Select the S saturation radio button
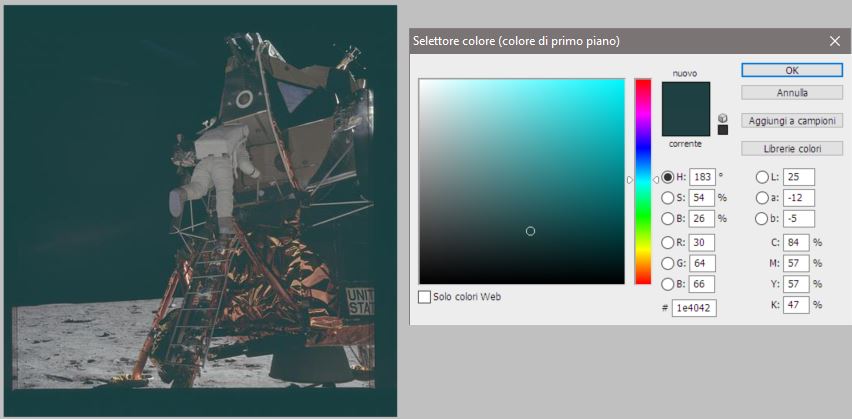 click(667, 198)
